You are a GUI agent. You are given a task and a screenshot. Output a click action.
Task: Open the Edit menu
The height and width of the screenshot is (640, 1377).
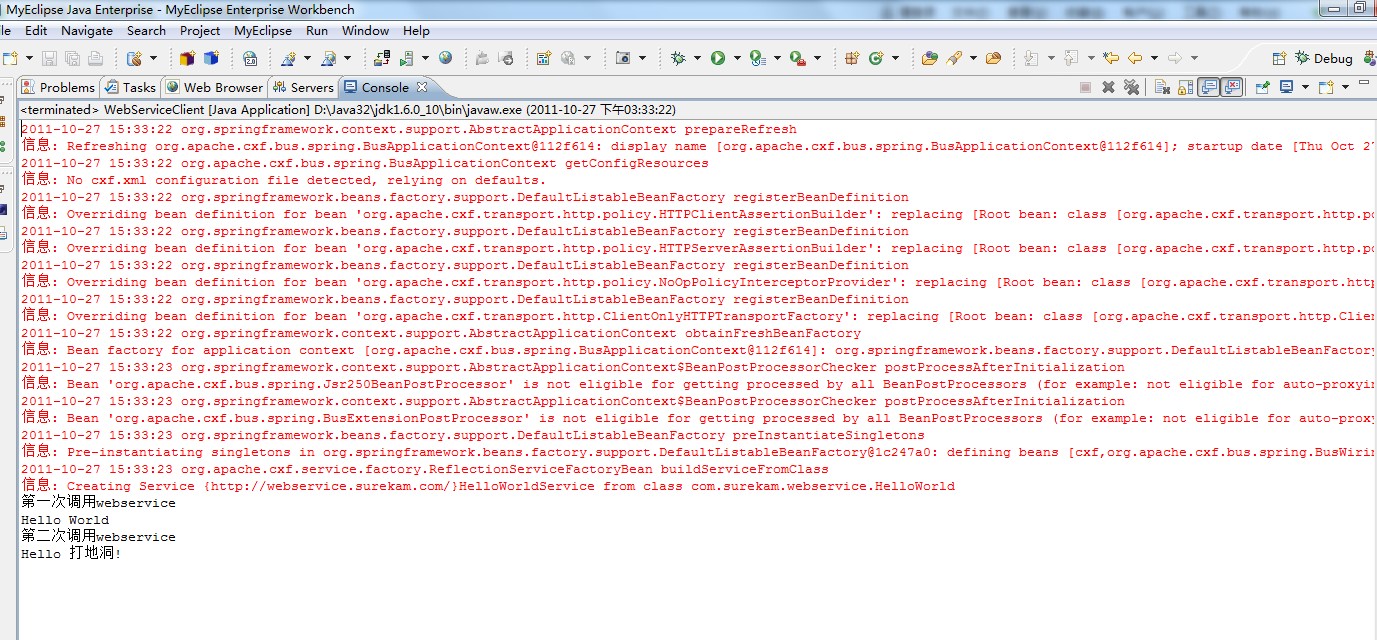pos(36,30)
